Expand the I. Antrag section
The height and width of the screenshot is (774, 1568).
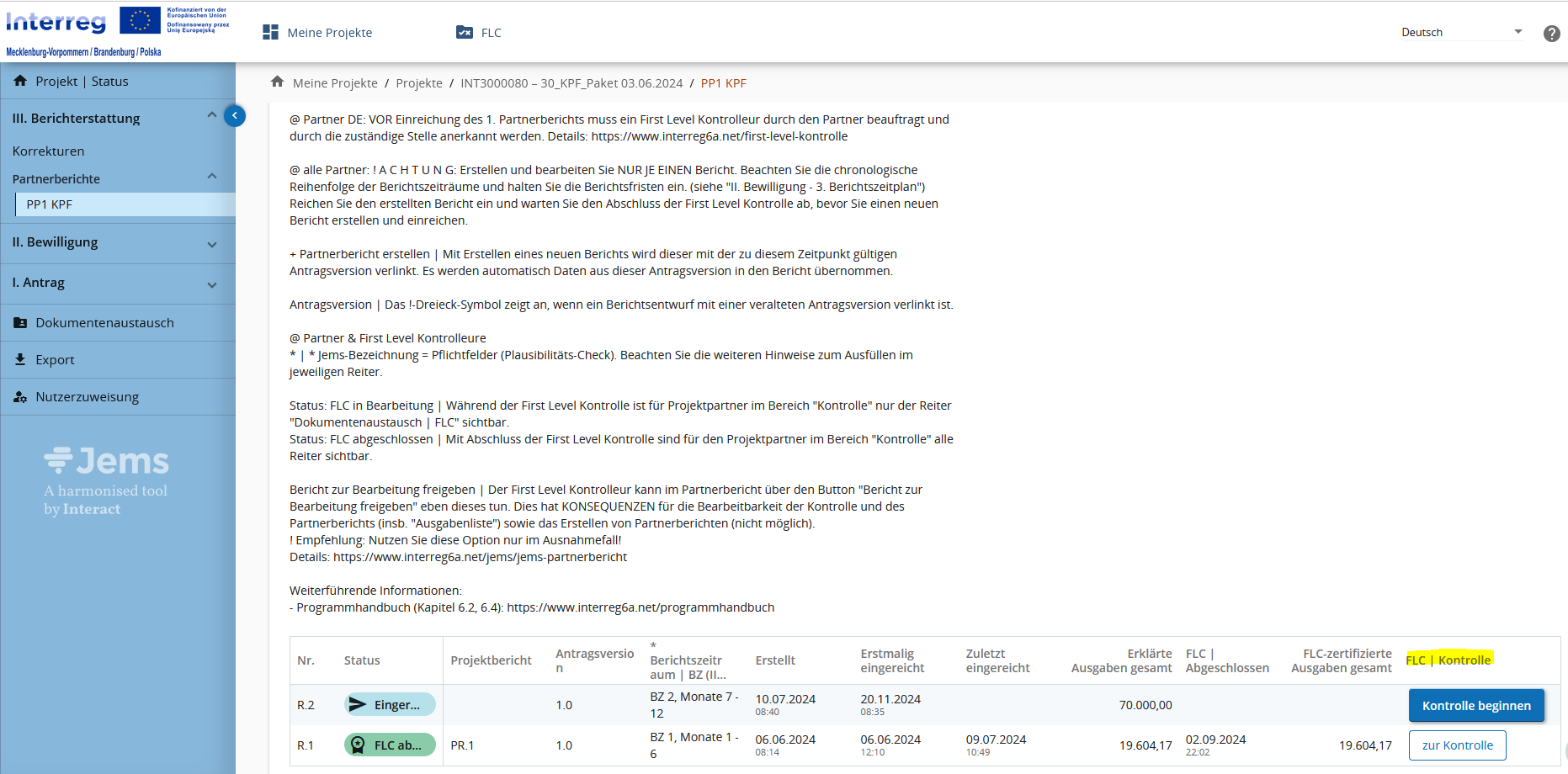click(212, 284)
